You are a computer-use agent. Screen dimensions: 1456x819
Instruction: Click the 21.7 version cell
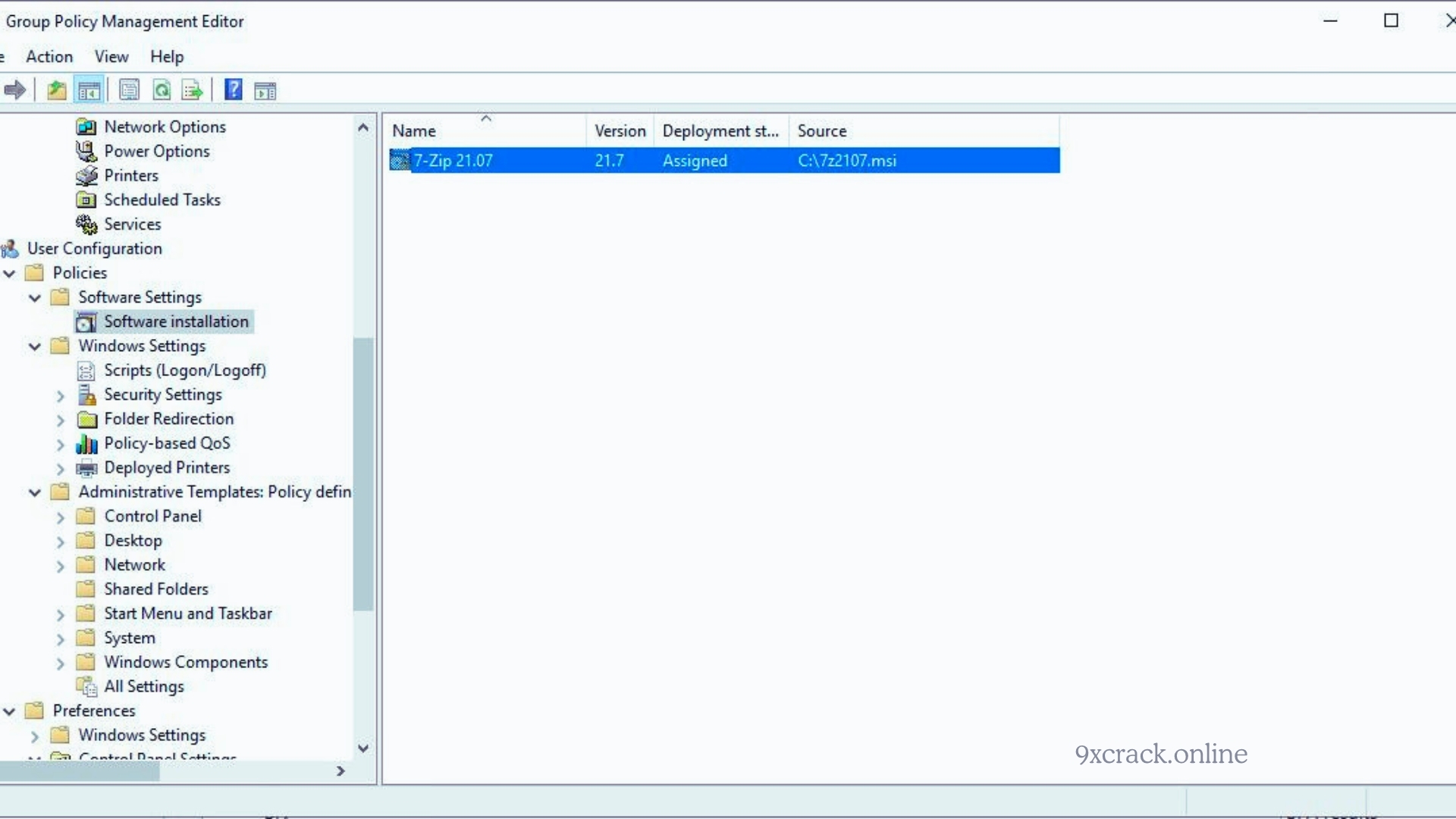tap(609, 161)
